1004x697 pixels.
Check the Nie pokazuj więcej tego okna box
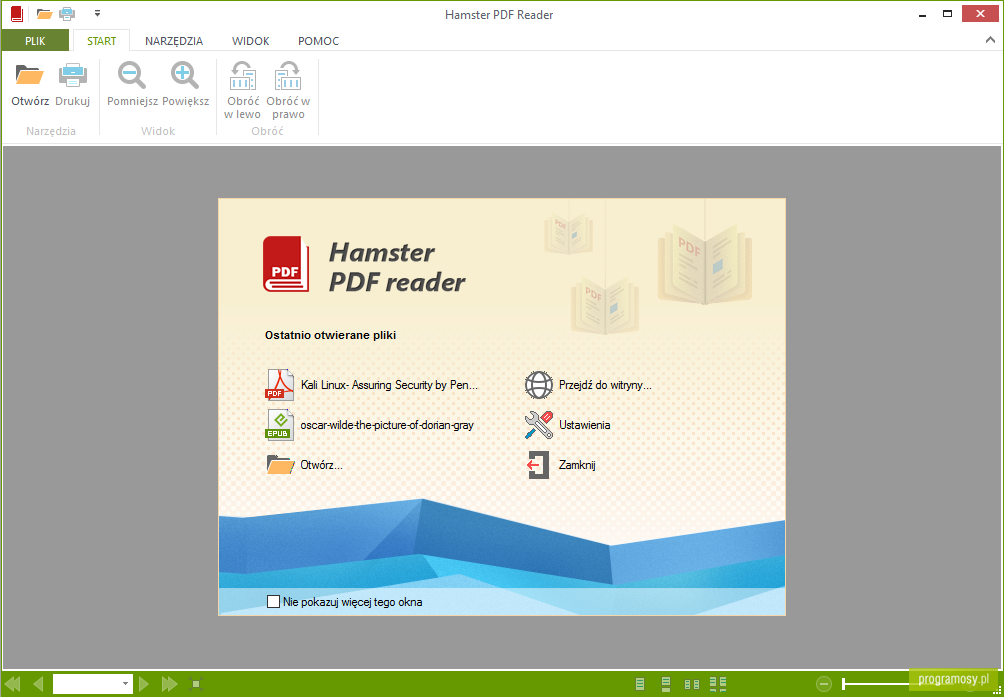[273, 602]
